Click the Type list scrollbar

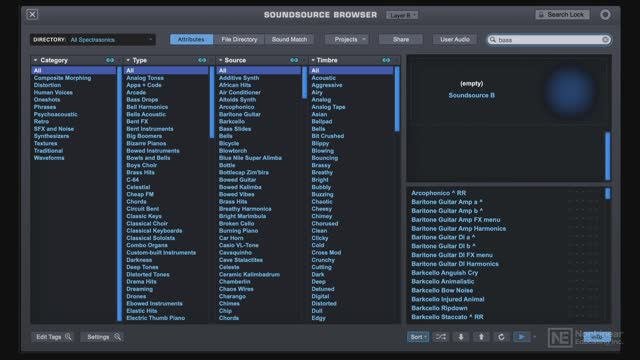pos(212,102)
